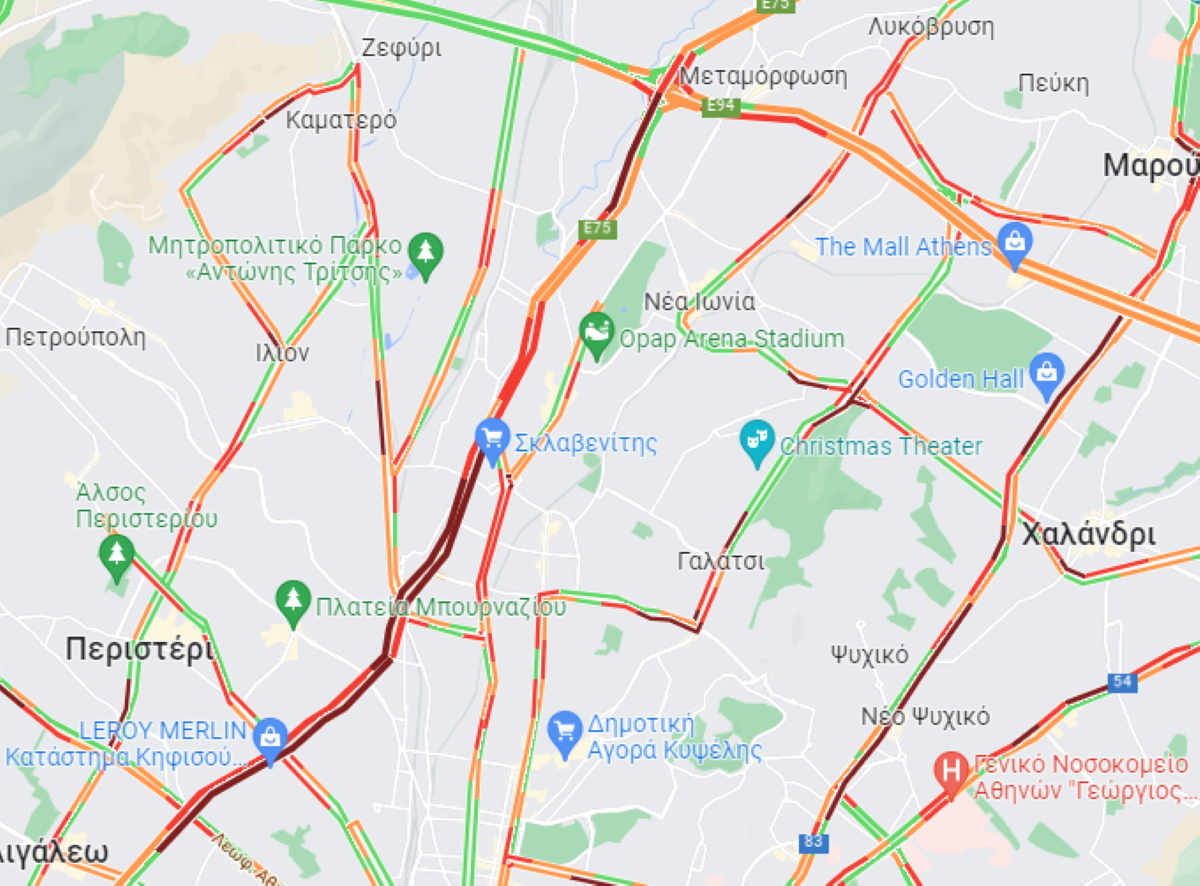
Task: Click the E94 highway shield
Action: [721, 106]
